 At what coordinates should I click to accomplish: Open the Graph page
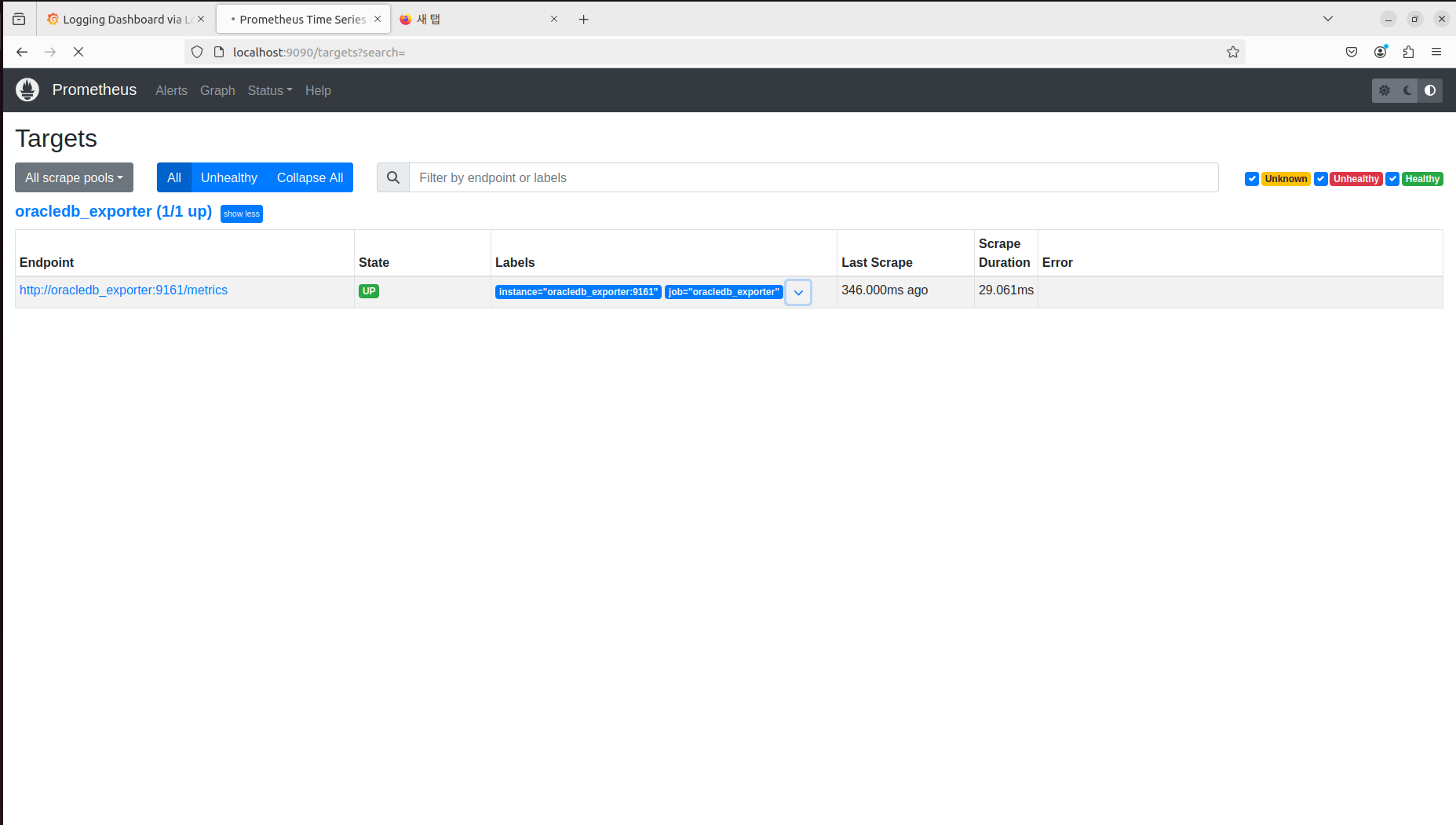217,90
